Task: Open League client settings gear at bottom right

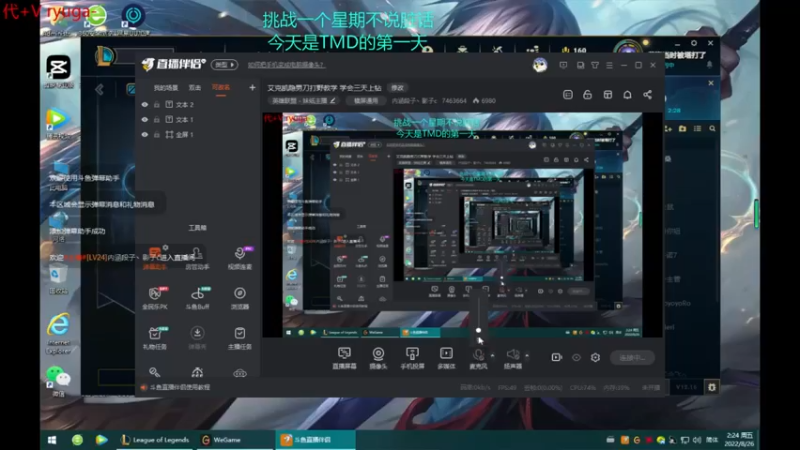Action: click(712, 387)
